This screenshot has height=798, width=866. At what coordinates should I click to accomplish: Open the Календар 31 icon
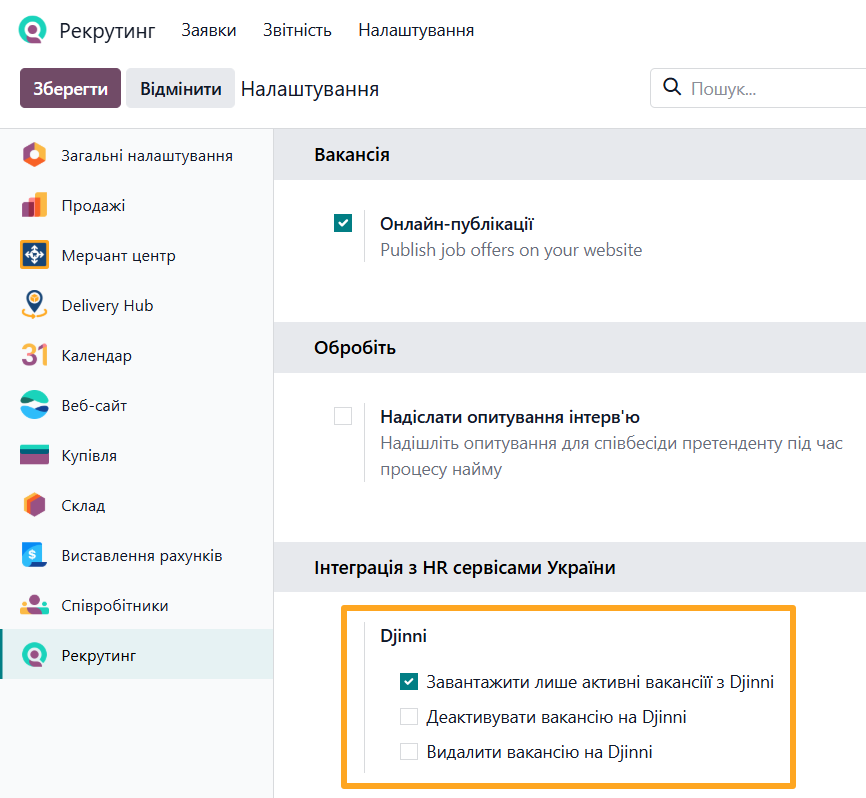[x=34, y=355]
